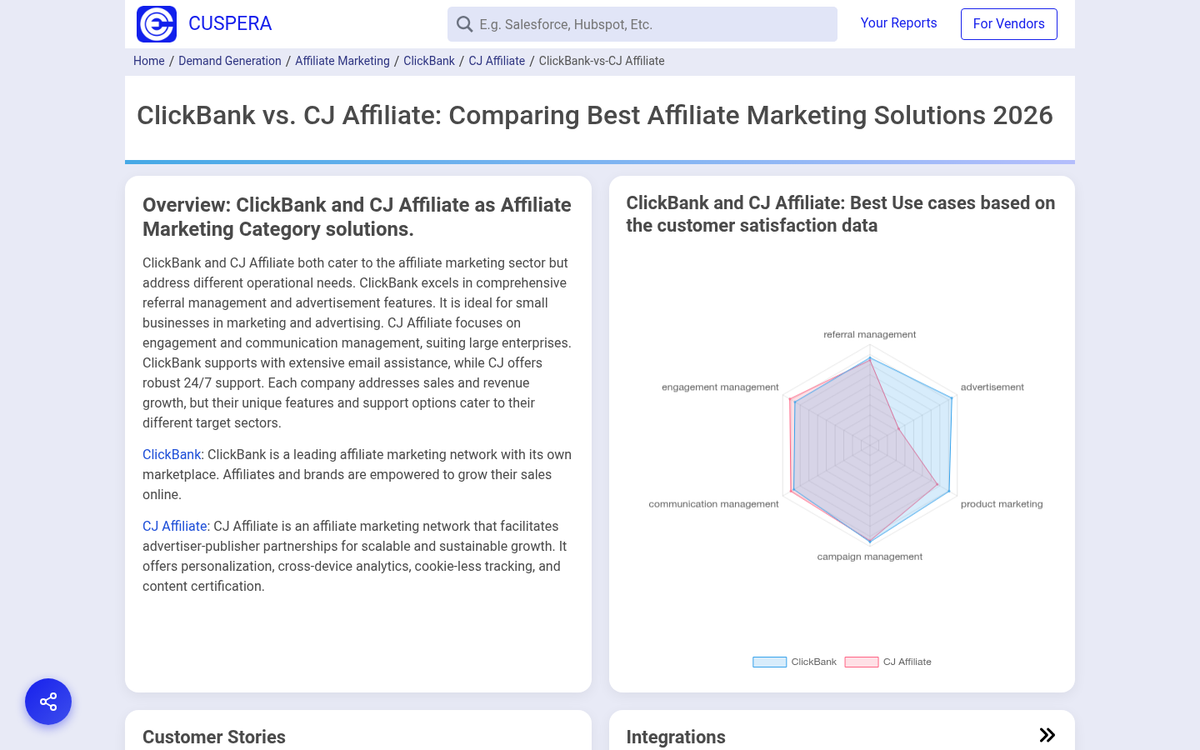
Task: Toggle the CJ Affiliate series in the legend
Action: click(x=906, y=661)
